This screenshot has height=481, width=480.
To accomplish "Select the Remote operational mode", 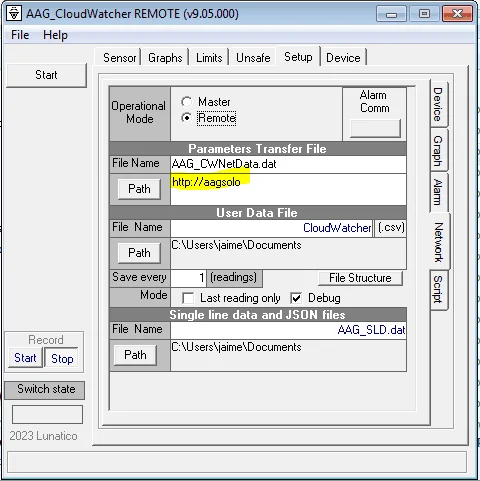I will pyautogui.click(x=187, y=118).
